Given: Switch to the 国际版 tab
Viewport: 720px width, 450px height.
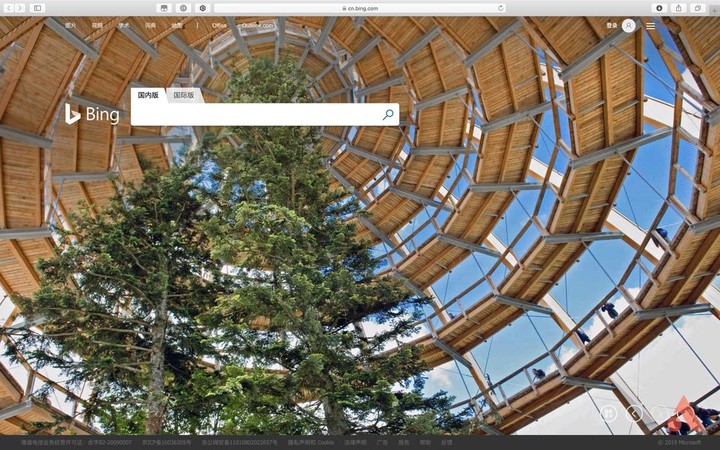Looking at the screenshot, I should pos(183,95).
